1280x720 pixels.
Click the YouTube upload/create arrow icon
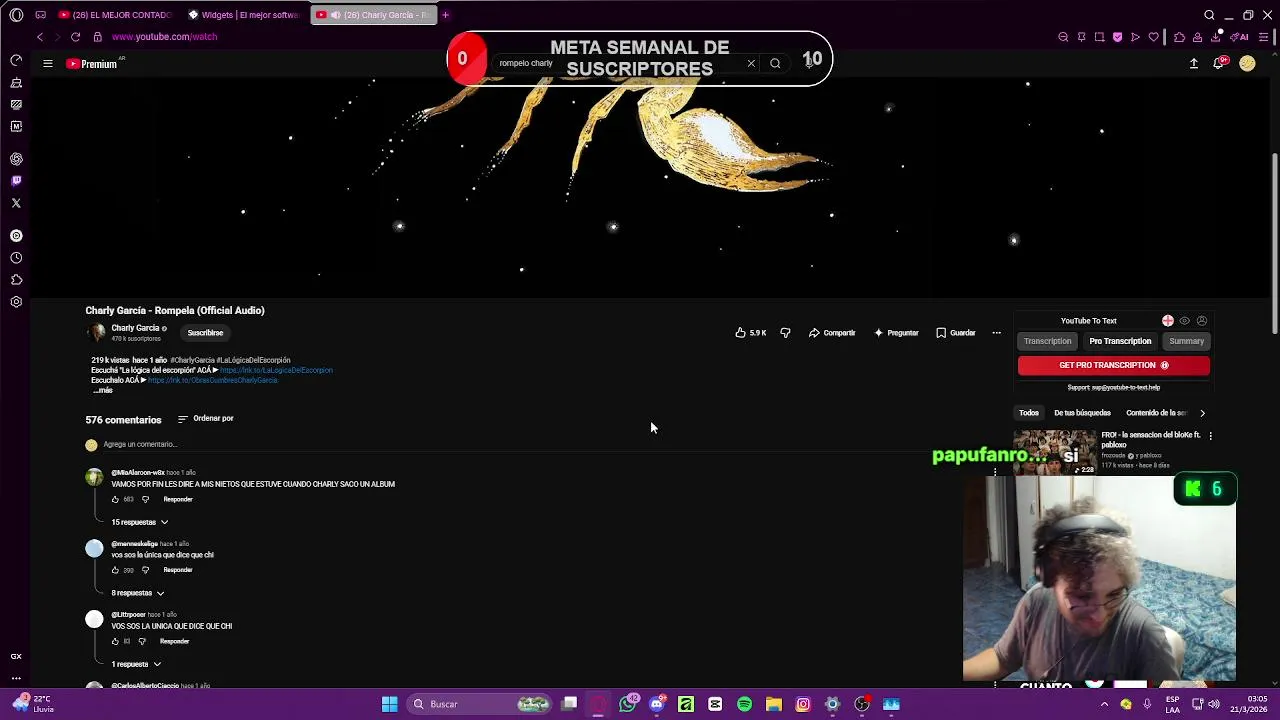tap(1193, 63)
